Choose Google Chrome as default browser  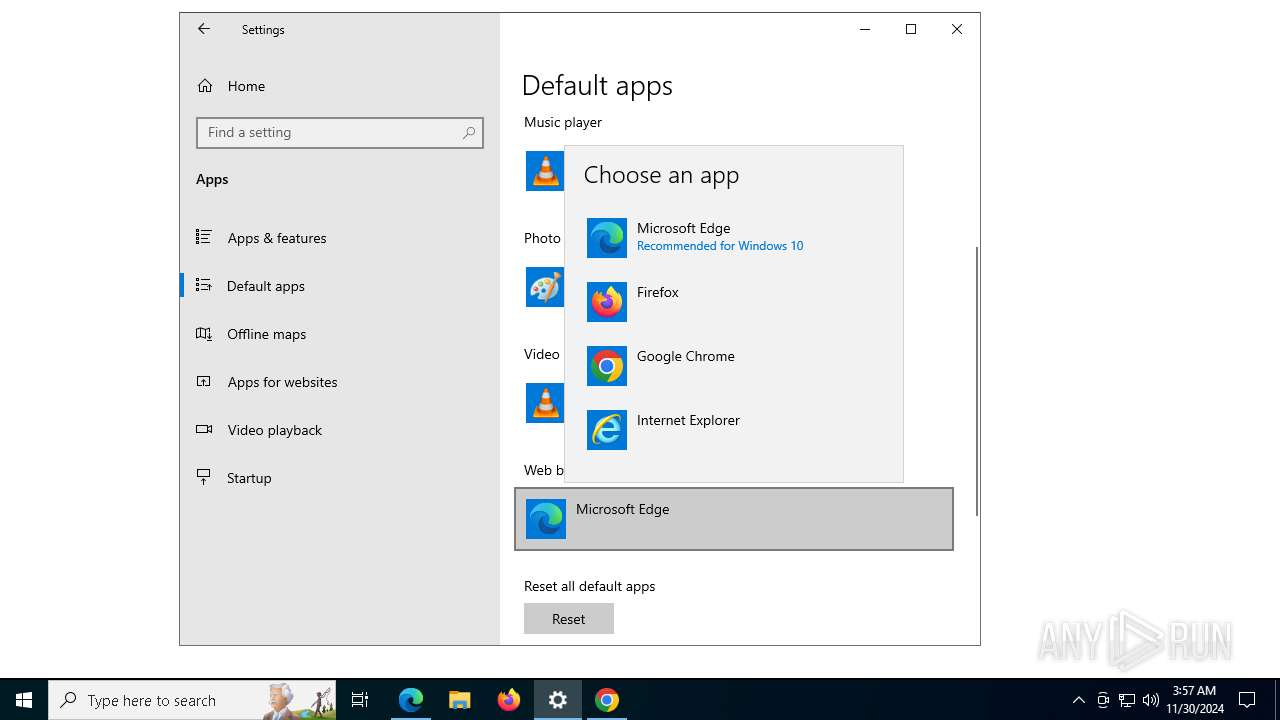point(734,366)
